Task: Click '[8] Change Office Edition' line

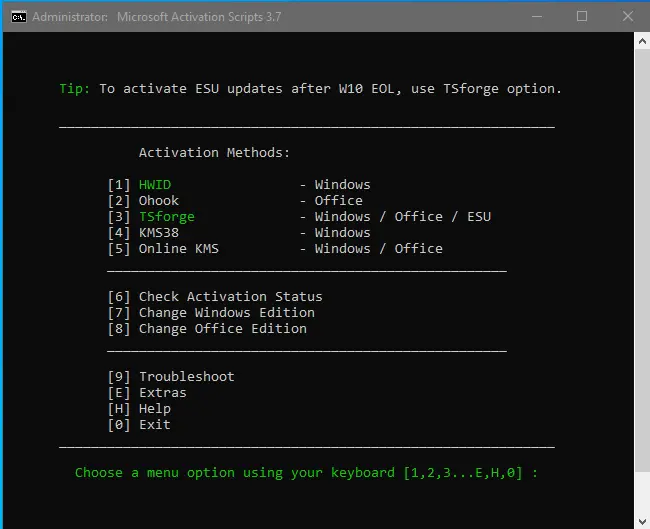Action: 207,329
